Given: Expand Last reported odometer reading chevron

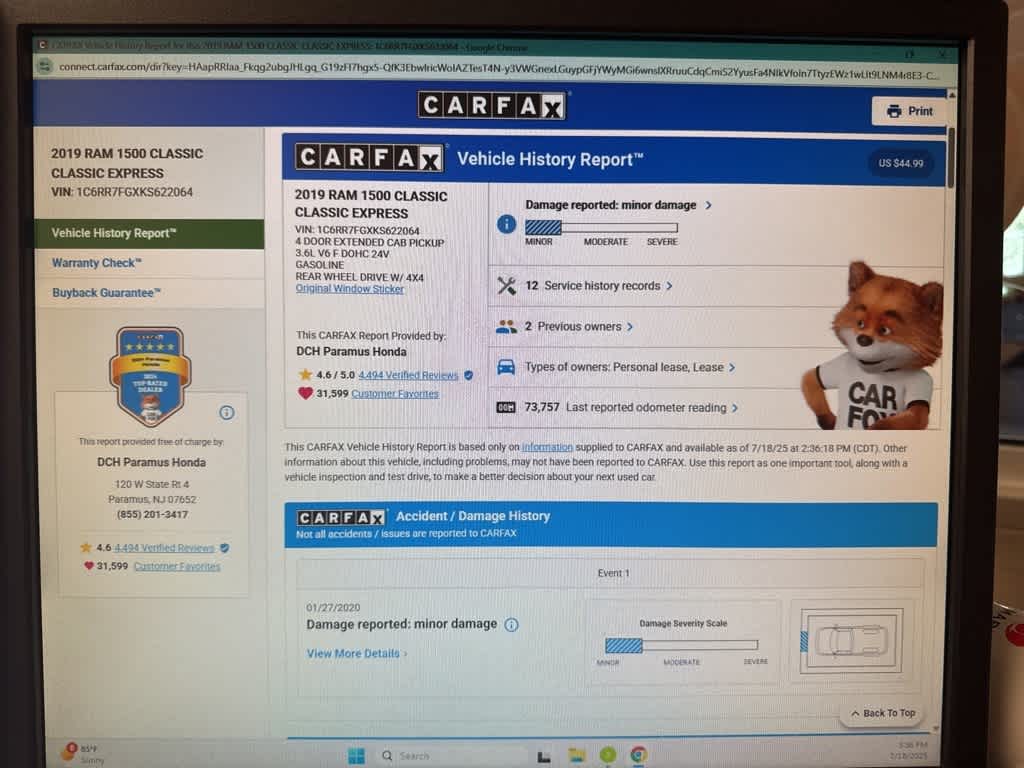Looking at the screenshot, I should tap(735, 408).
